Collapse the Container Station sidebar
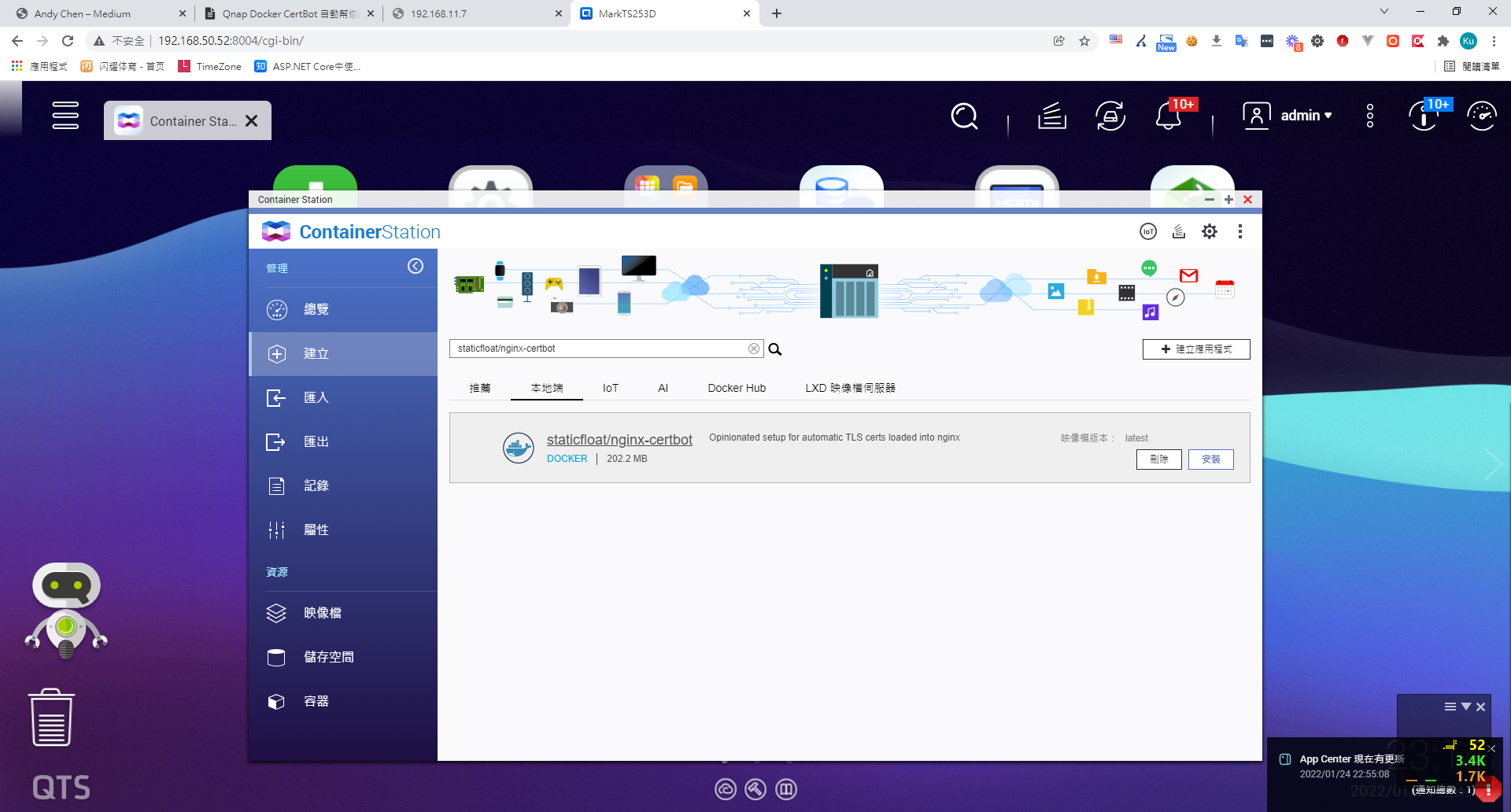Image resolution: width=1511 pixels, height=812 pixels. click(x=416, y=266)
